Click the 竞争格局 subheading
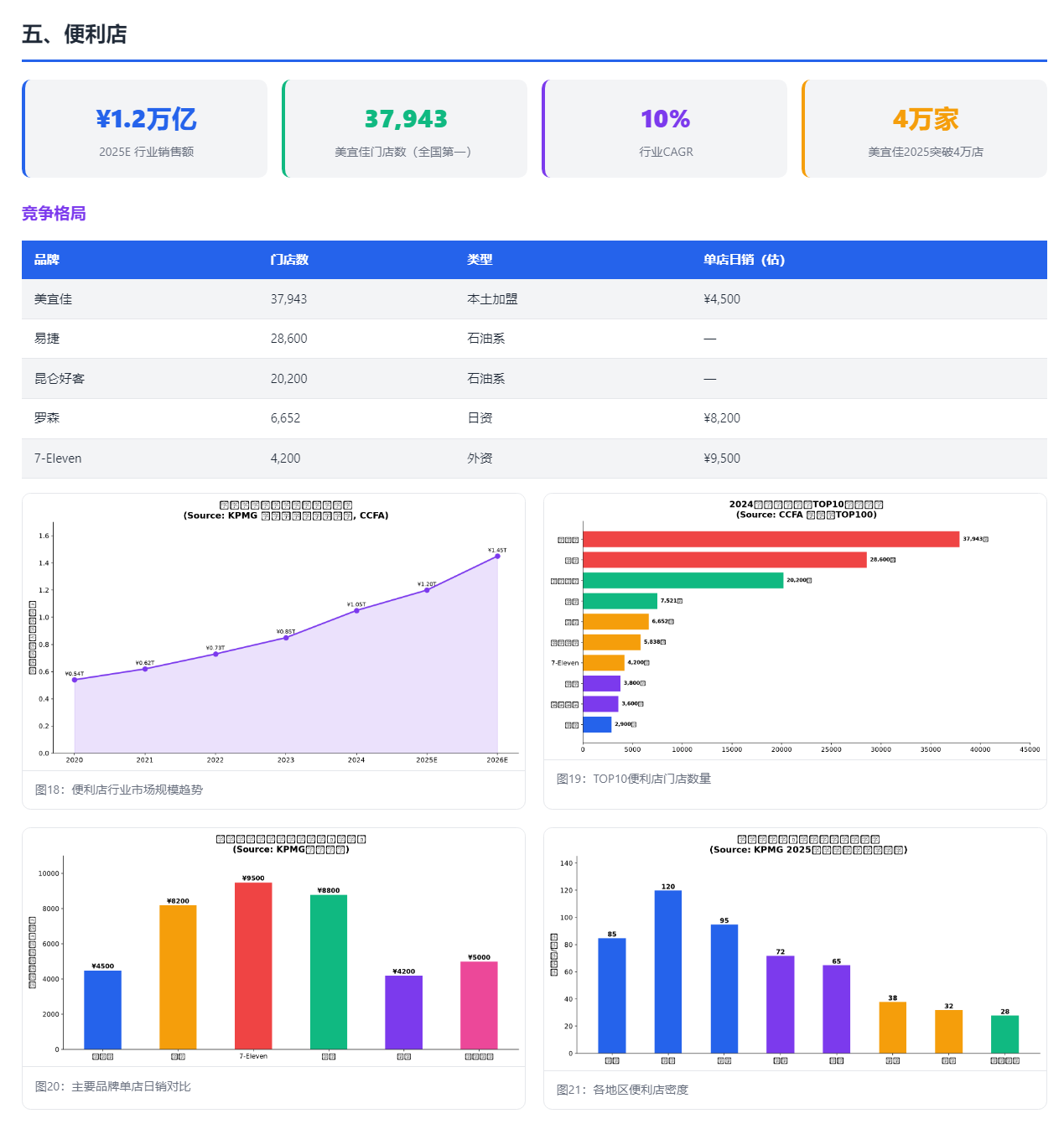 pyautogui.click(x=54, y=214)
